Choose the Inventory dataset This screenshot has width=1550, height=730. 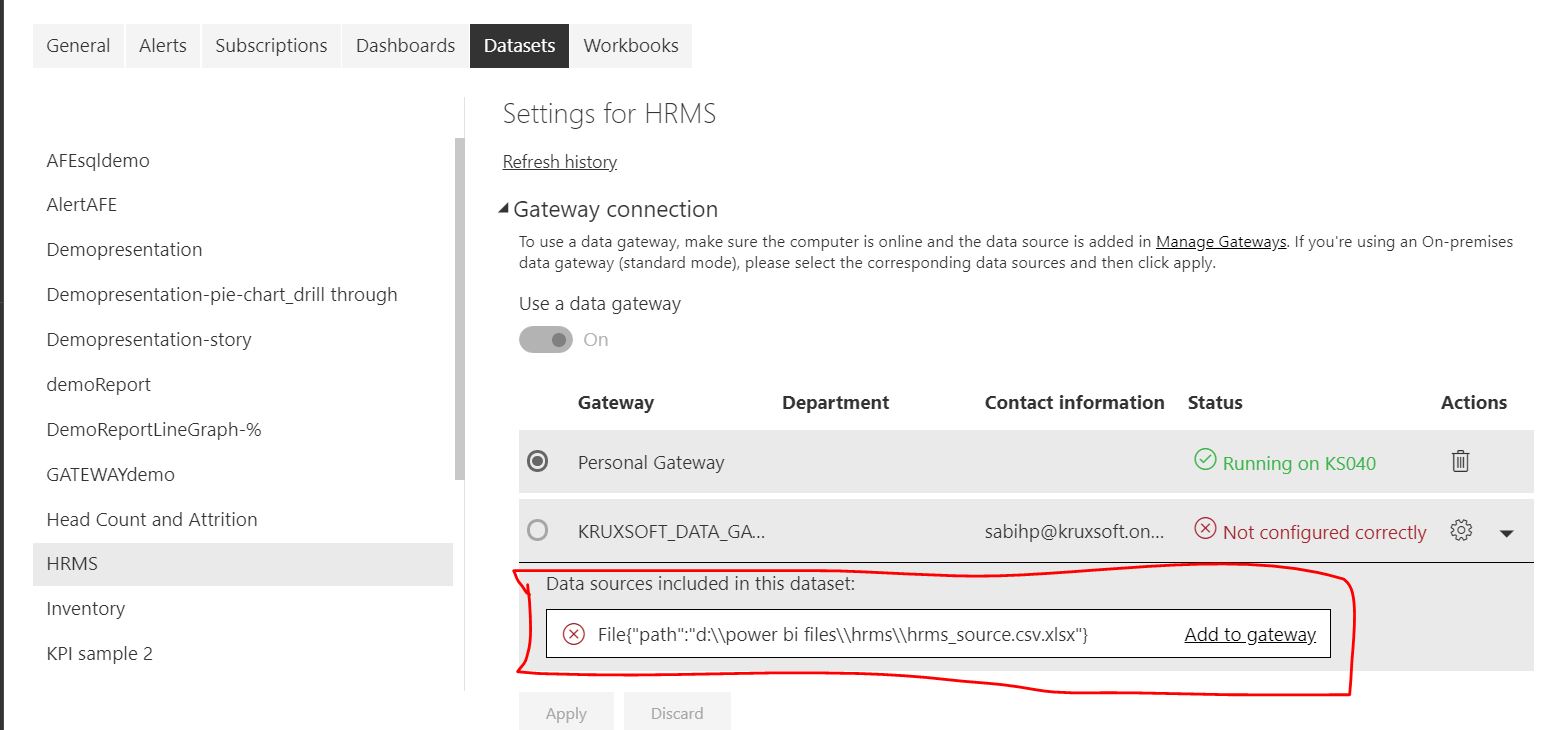pos(86,609)
